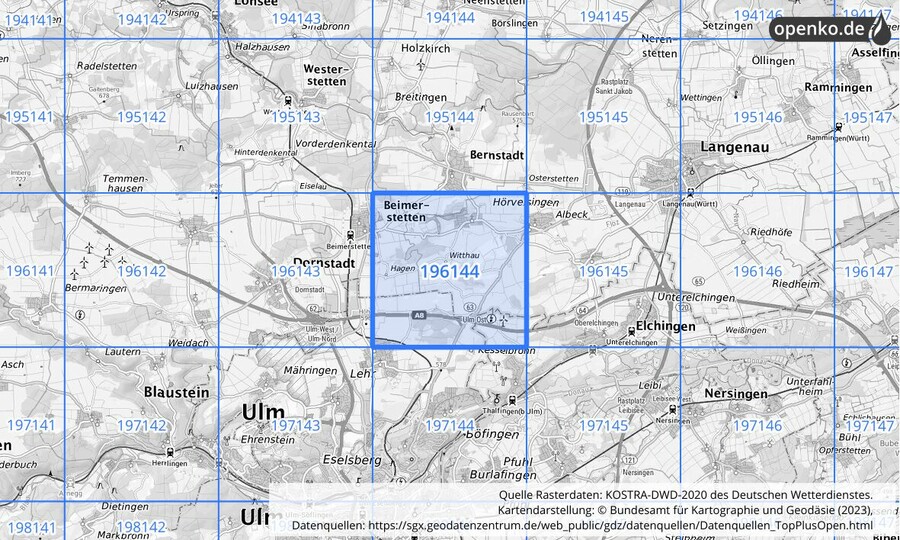Screen dimensions: 900x540
Task: Select grid cell label 197146
Action: pyautogui.click(x=758, y=425)
